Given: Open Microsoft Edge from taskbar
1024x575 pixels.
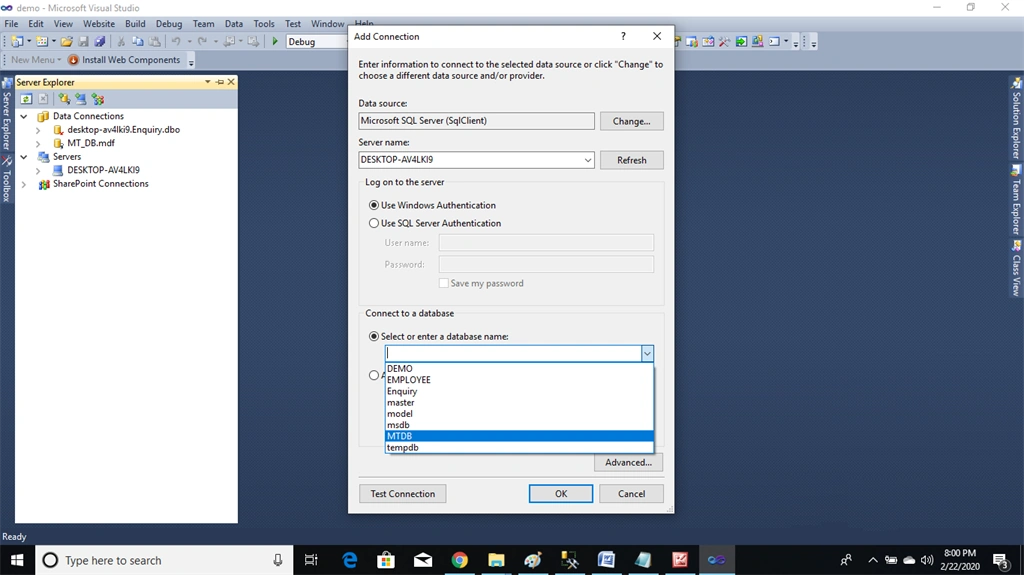Looking at the screenshot, I should point(350,560).
